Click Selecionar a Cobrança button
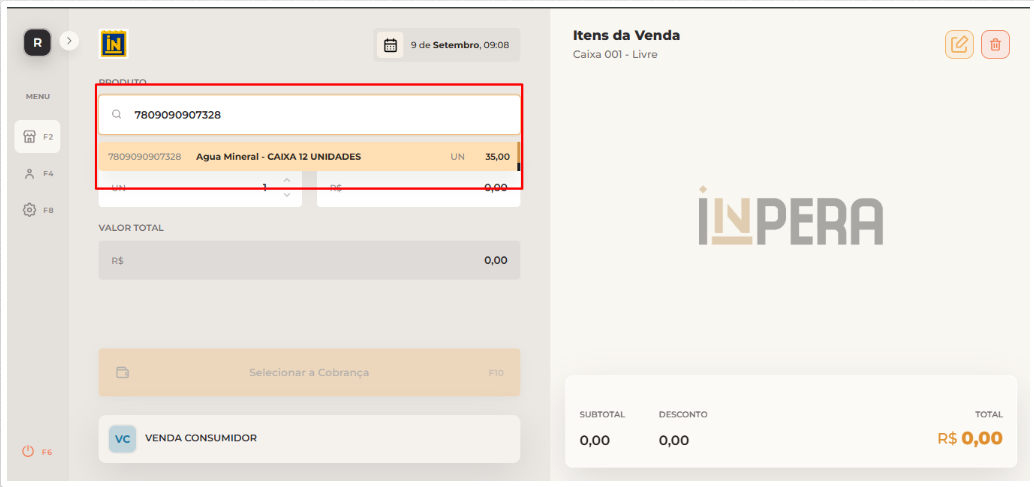Image resolution: width=1034 pixels, height=487 pixels. point(309,372)
